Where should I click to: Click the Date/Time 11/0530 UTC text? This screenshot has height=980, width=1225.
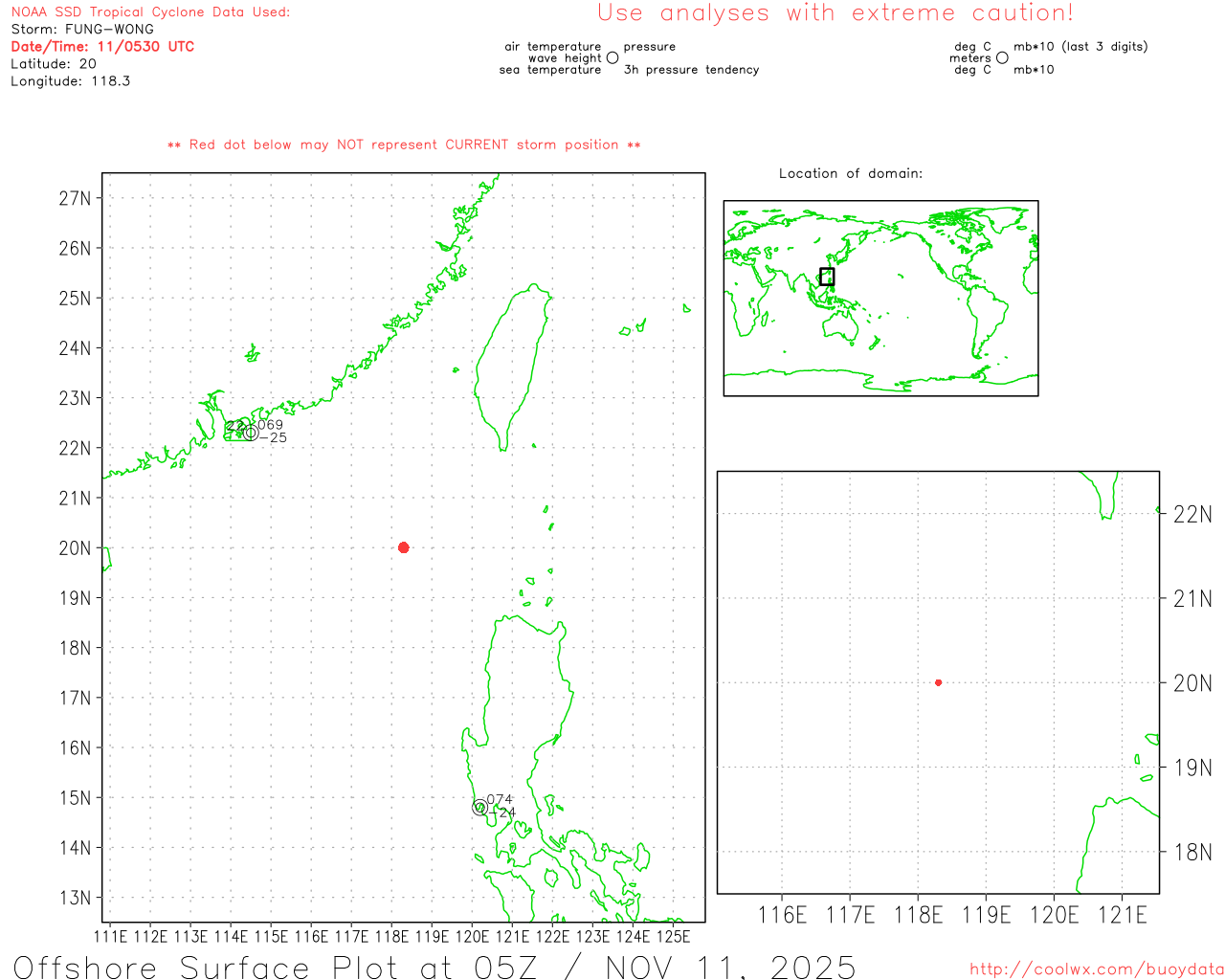(102, 46)
